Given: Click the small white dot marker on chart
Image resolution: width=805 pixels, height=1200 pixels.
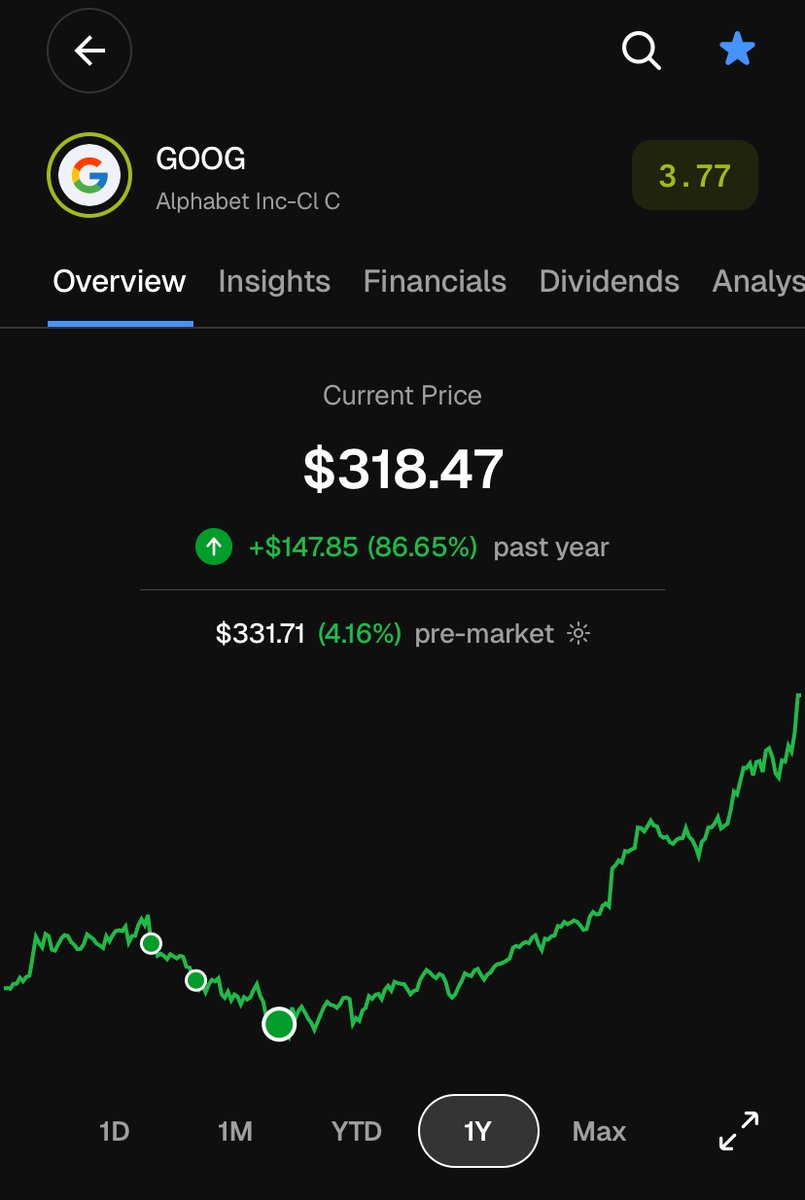Looking at the screenshot, I should click(152, 942).
